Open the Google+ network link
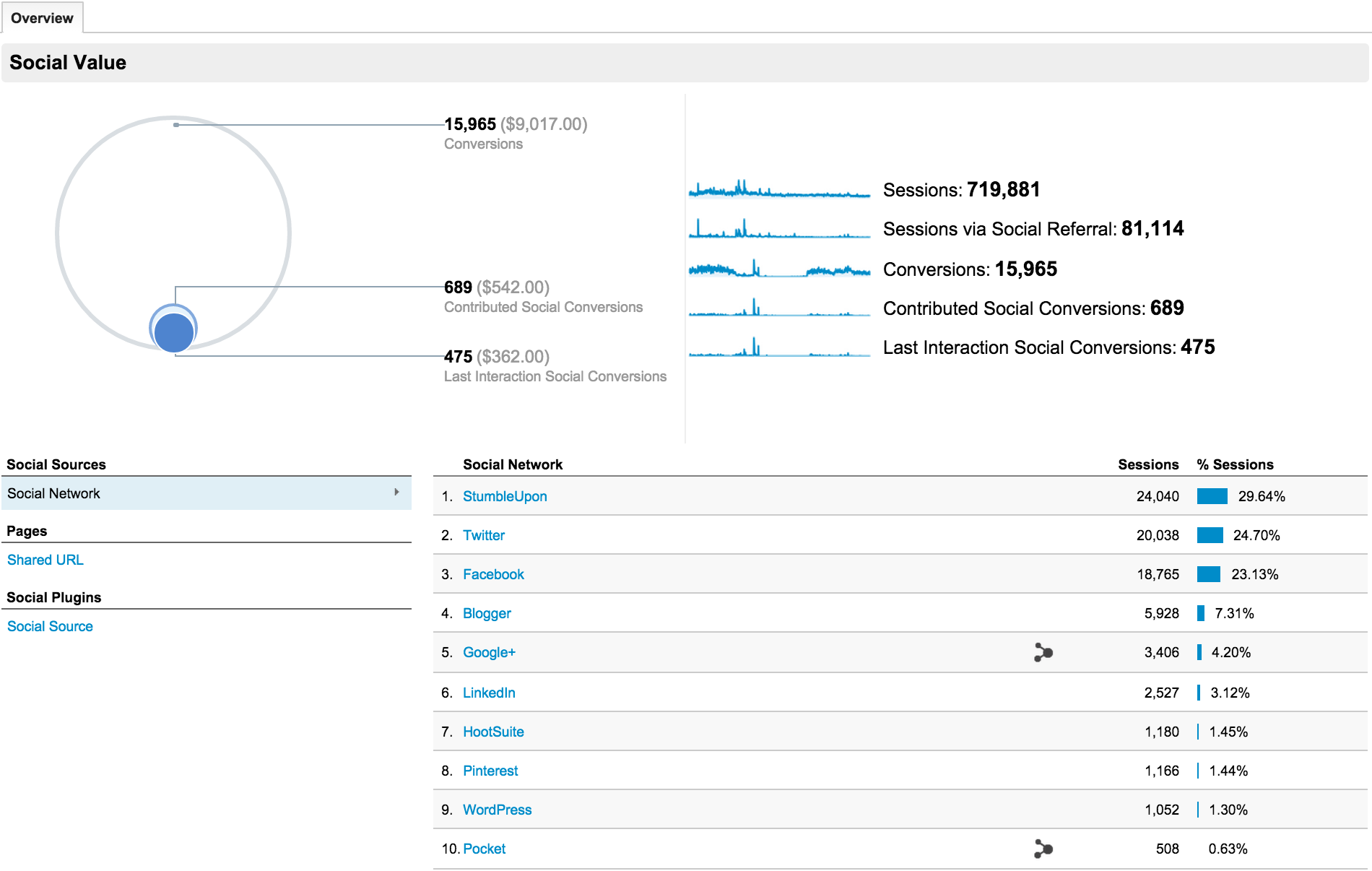 489,652
